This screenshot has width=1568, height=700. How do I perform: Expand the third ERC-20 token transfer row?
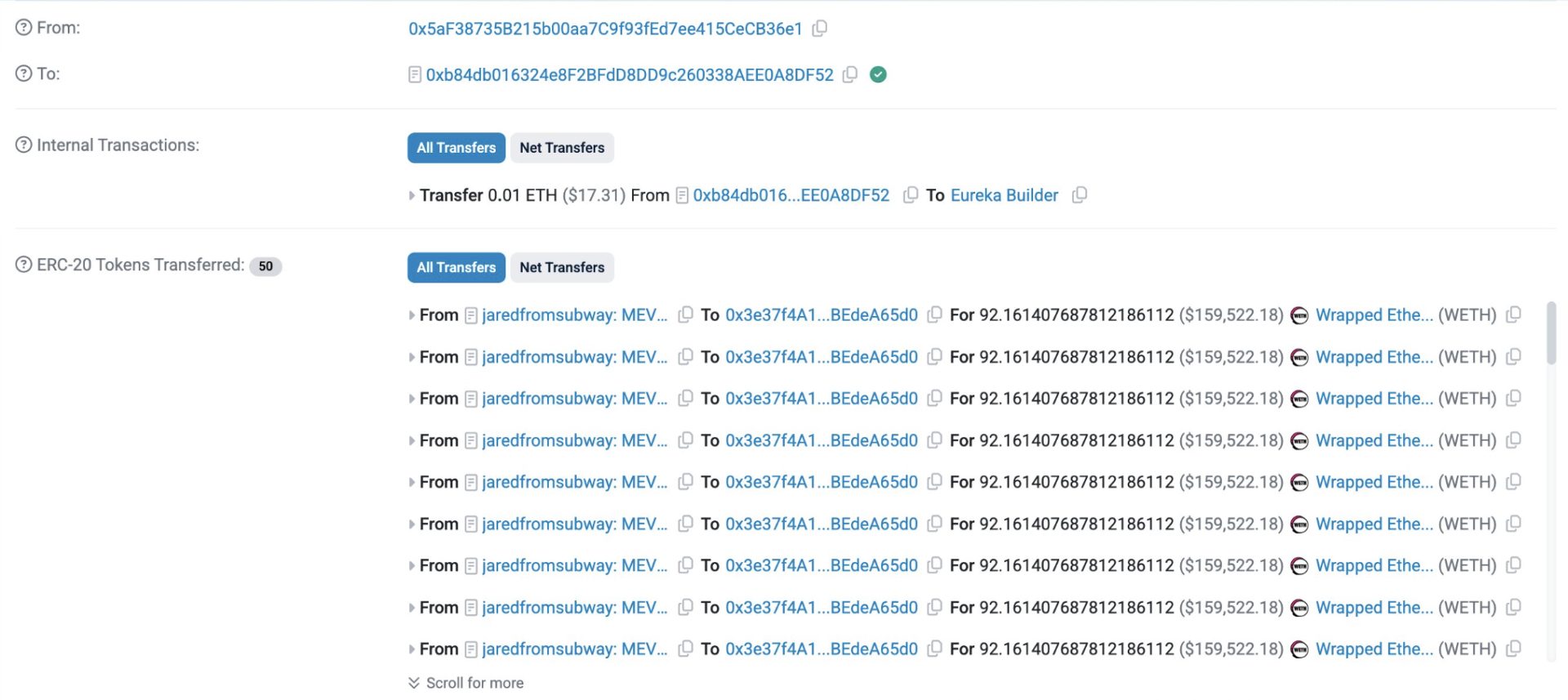click(x=412, y=399)
